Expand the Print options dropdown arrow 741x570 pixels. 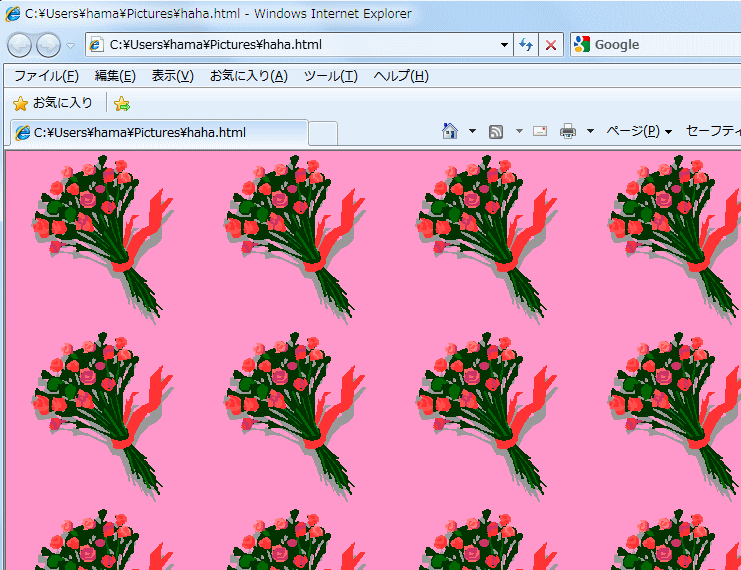[590, 131]
